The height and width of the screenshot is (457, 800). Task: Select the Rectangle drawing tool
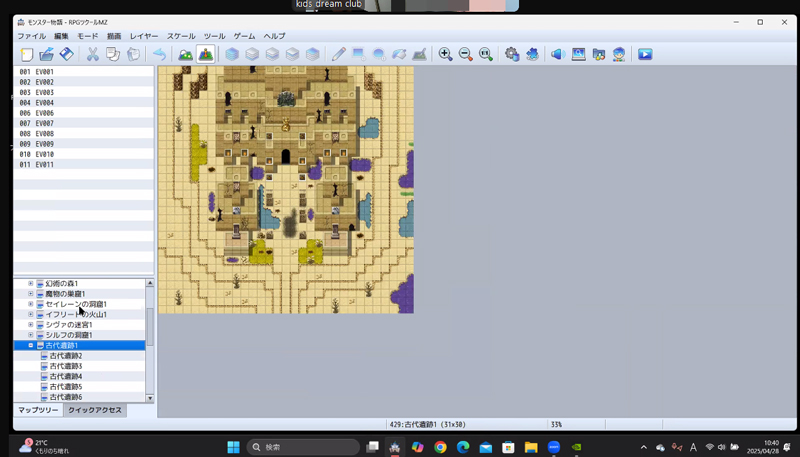point(359,54)
